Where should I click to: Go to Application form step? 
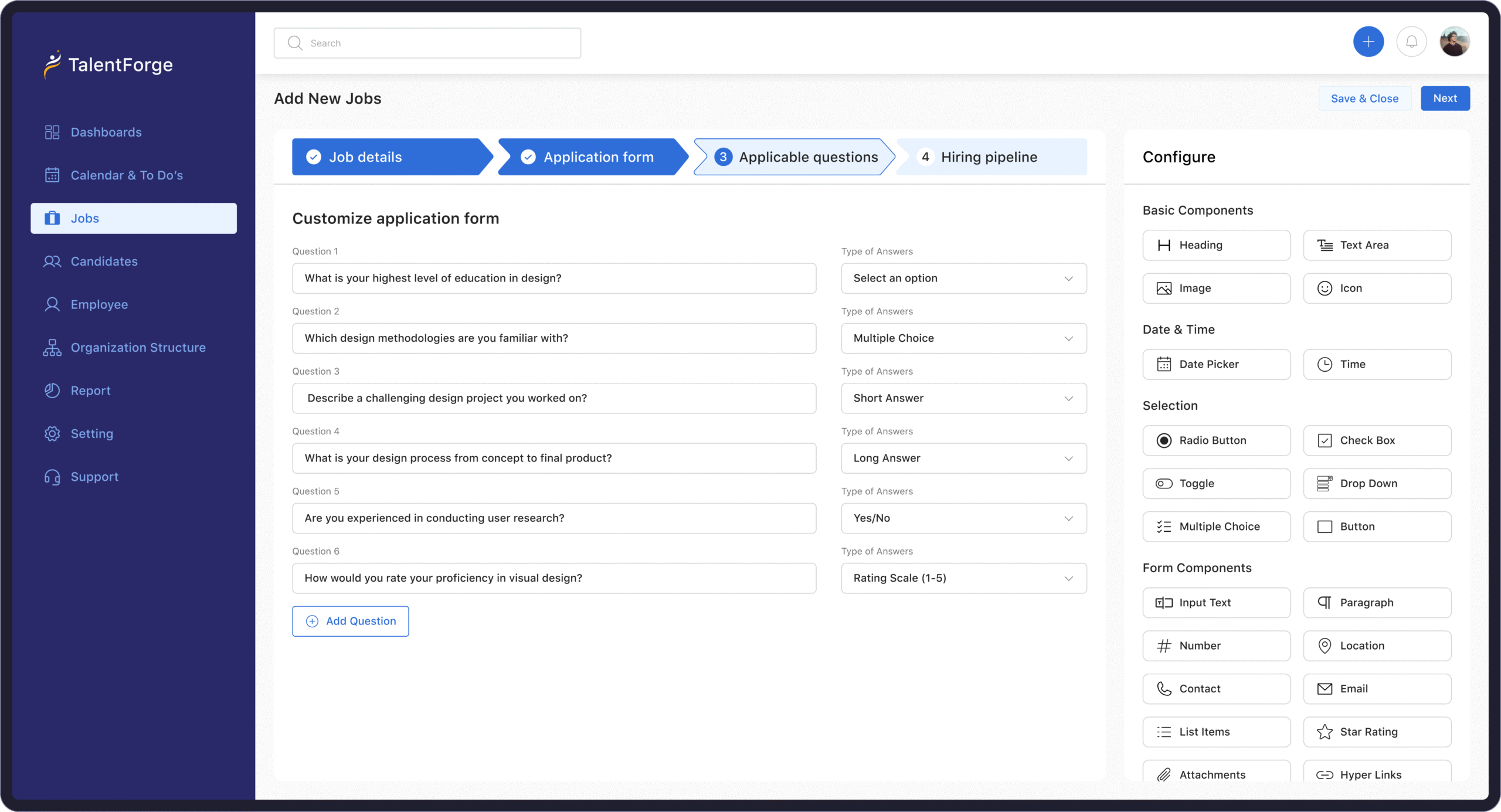pos(592,157)
